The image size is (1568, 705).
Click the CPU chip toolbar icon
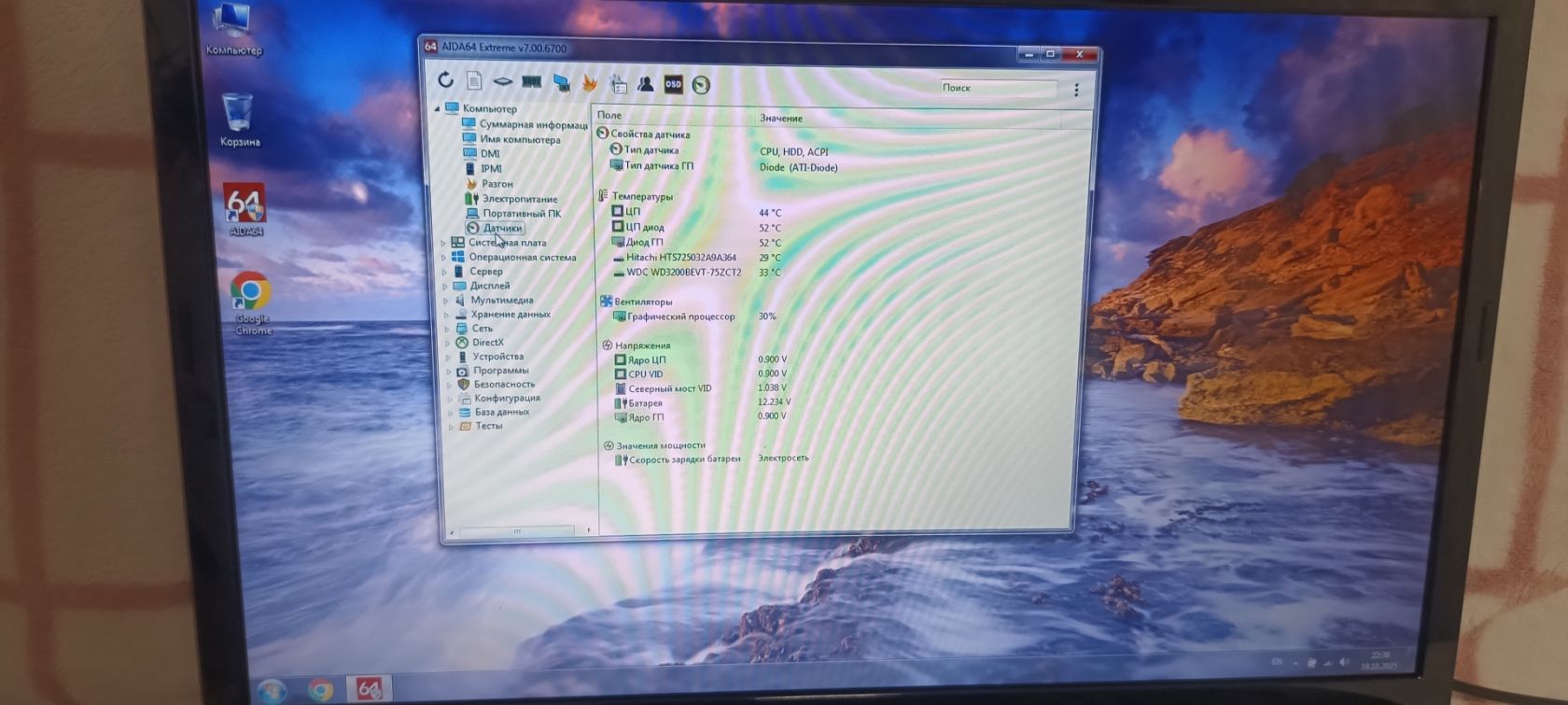(502, 82)
